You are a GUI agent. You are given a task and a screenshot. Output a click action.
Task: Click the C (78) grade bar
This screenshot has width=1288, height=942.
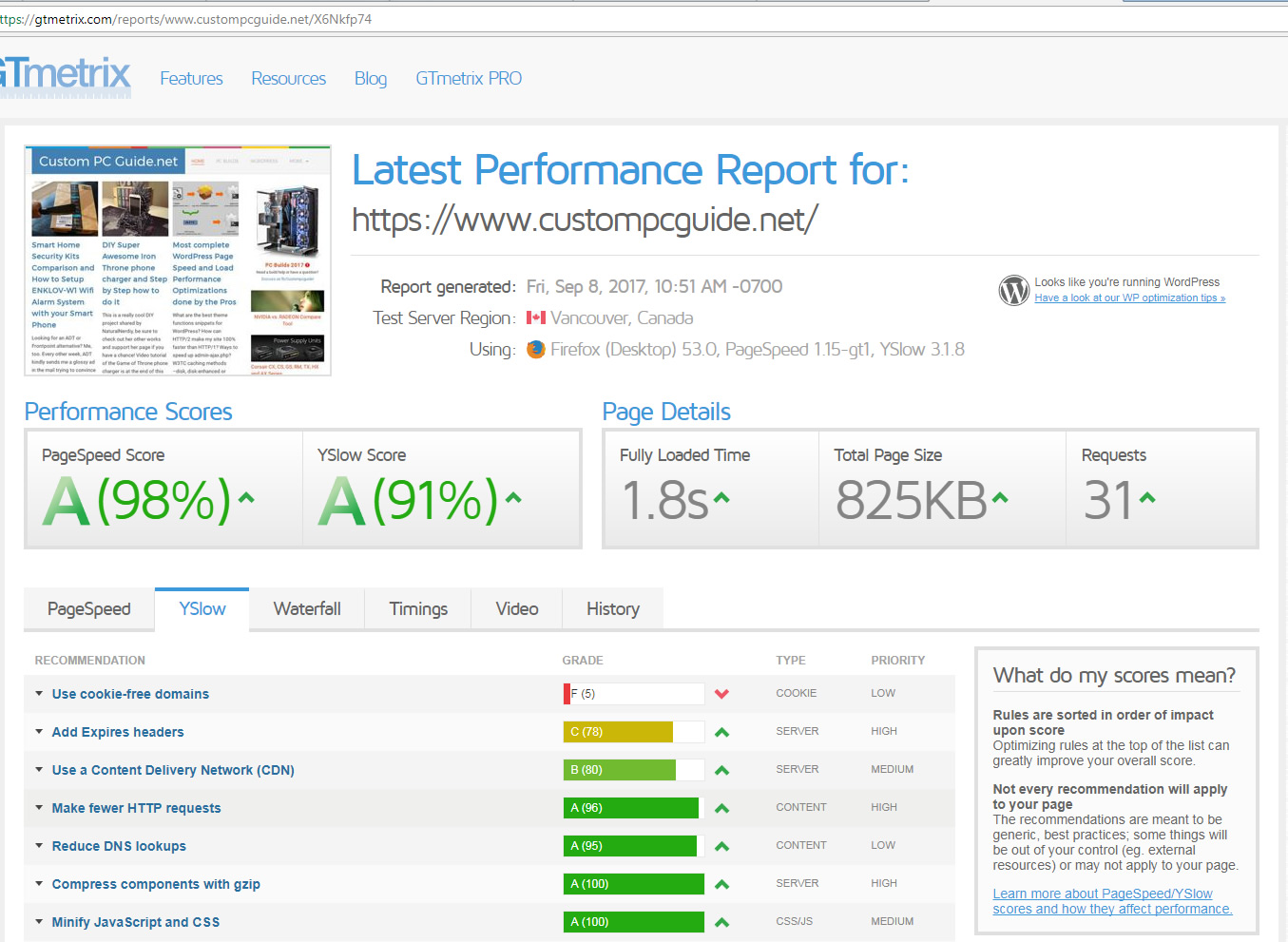coord(634,732)
